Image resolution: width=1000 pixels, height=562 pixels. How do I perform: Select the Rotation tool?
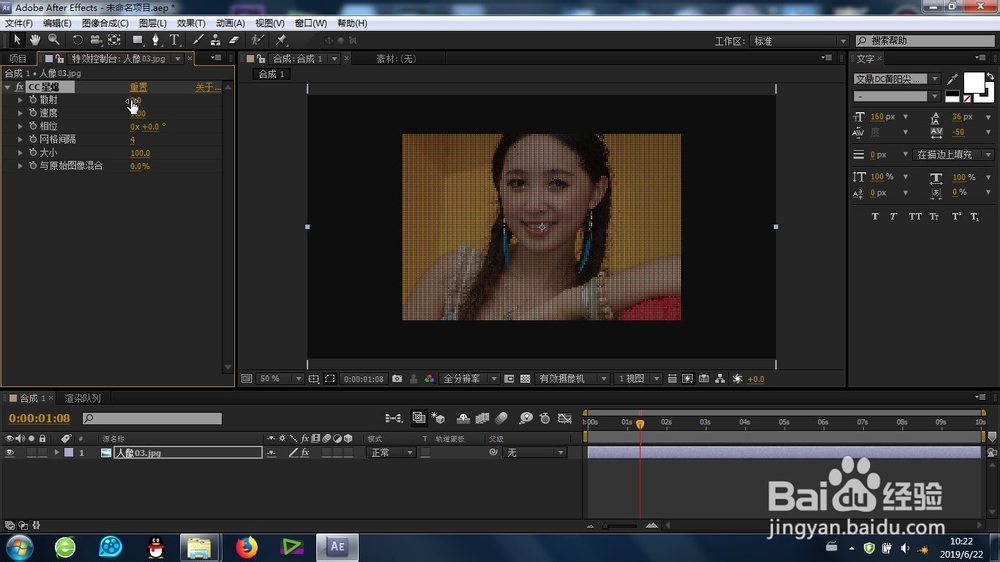click(77, 40)
